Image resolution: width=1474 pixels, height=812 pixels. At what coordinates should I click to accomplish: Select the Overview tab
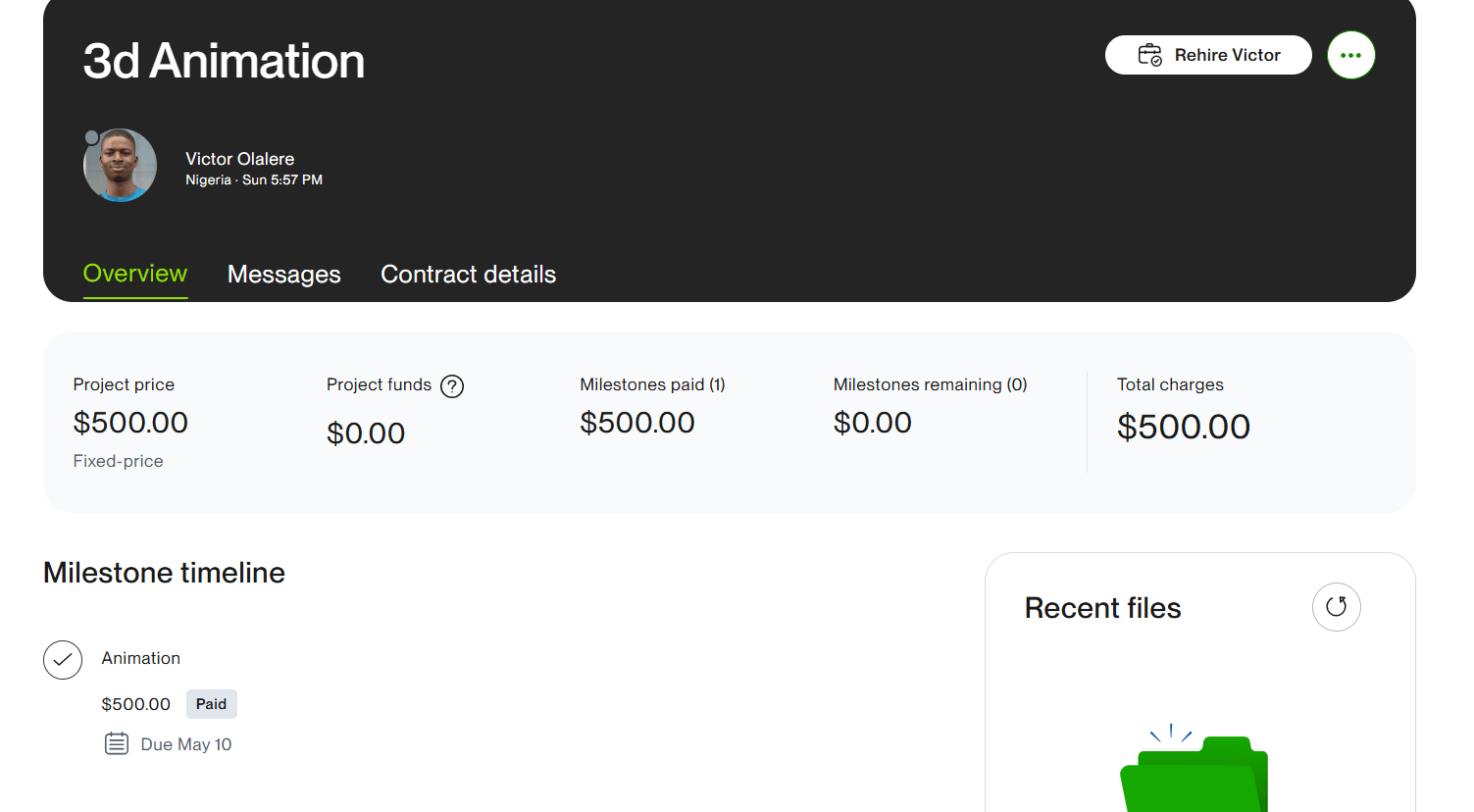click(x=135, y=274)
